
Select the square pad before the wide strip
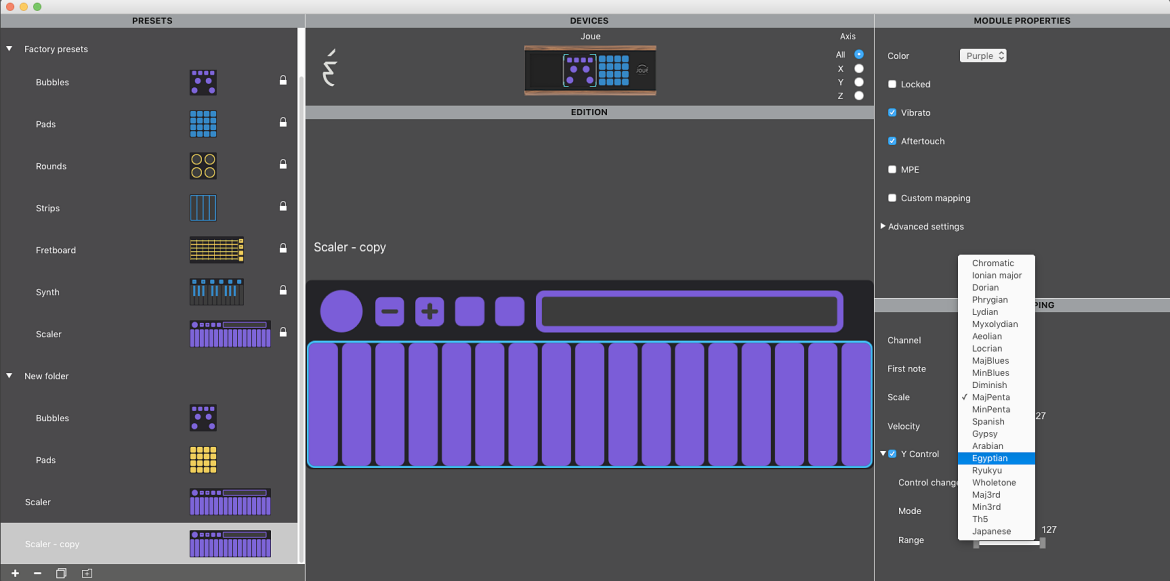(510, 311)
